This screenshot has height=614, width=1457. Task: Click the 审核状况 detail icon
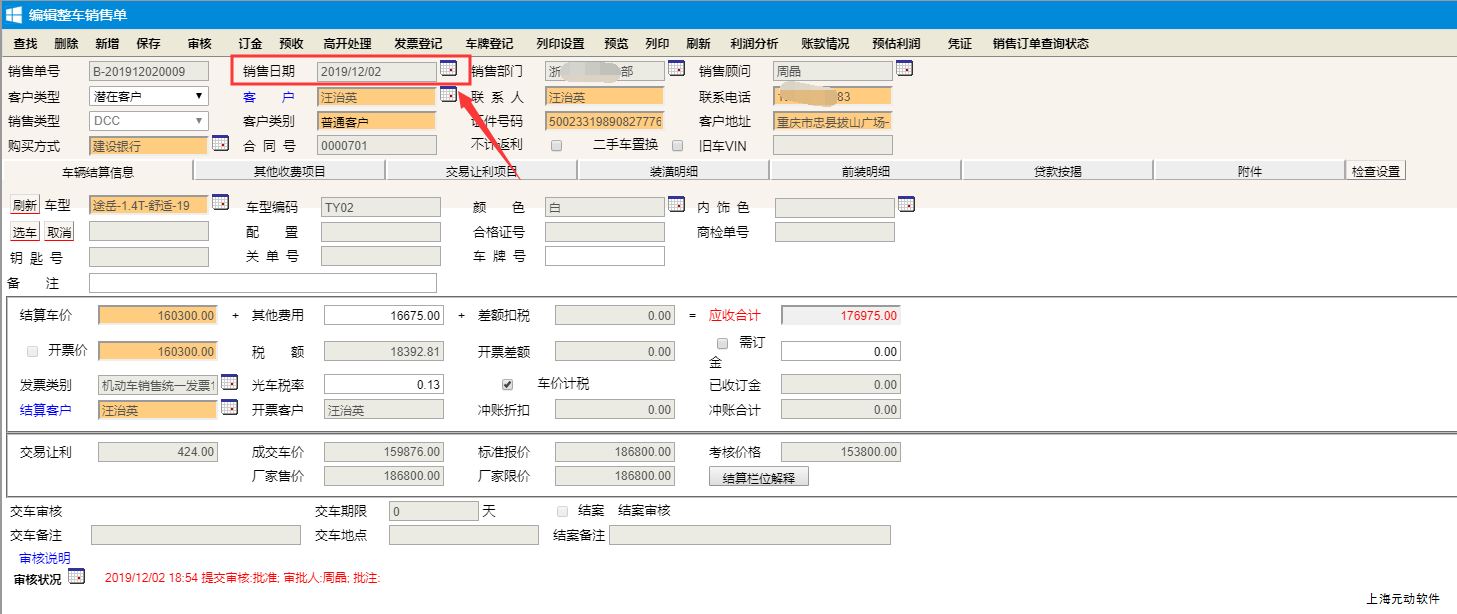pos(77,576)
